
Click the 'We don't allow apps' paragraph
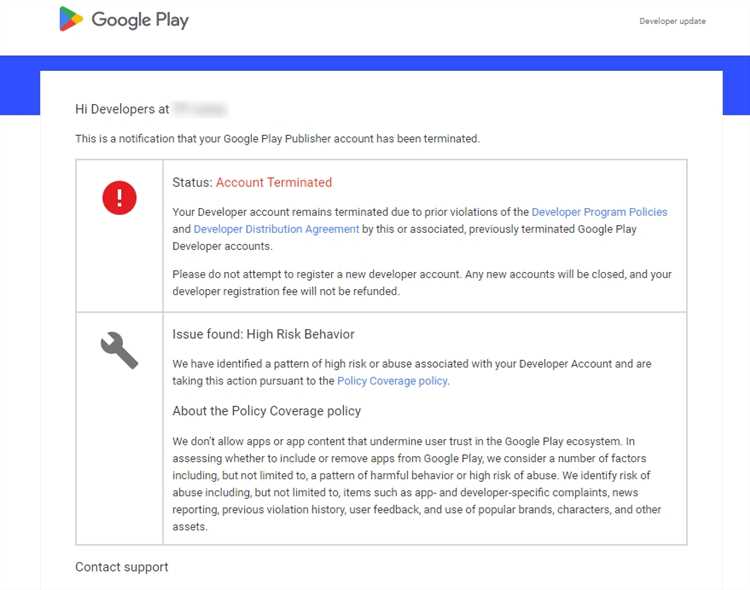[417, 484]
